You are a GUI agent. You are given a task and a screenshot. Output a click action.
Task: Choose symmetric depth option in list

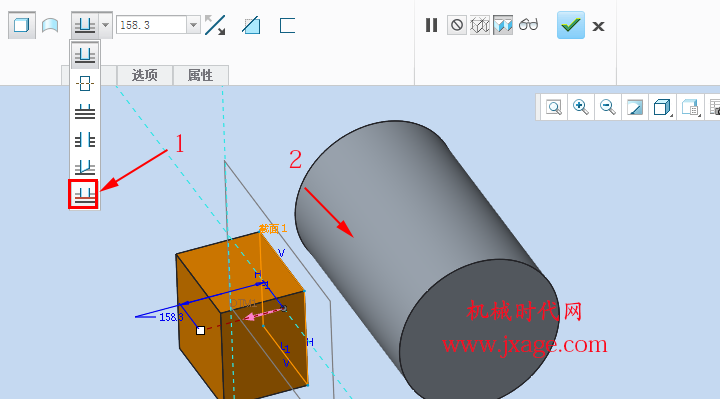[85, 84]
